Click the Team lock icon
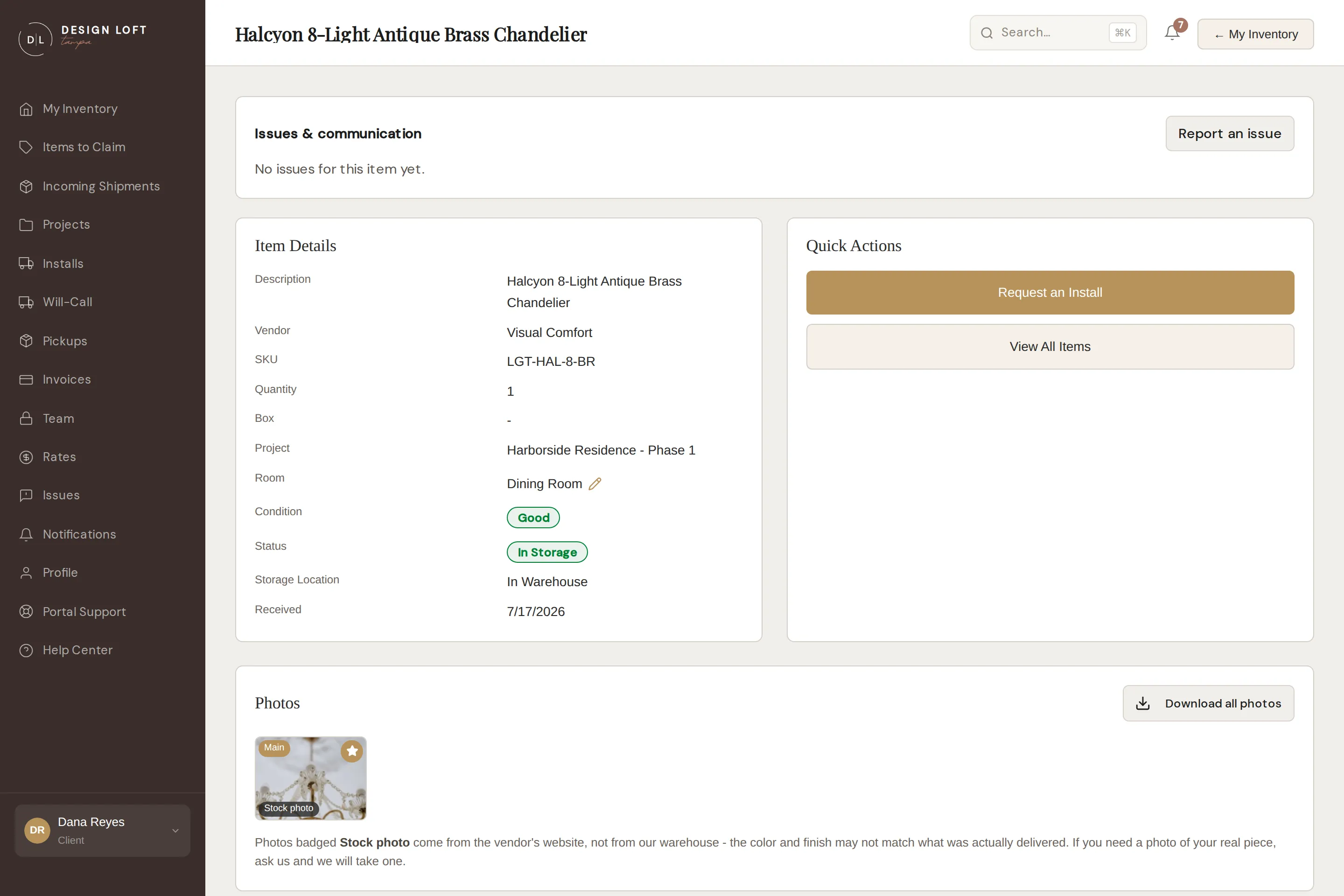Viewport: 1344px width, 896px height. (26, 418)
